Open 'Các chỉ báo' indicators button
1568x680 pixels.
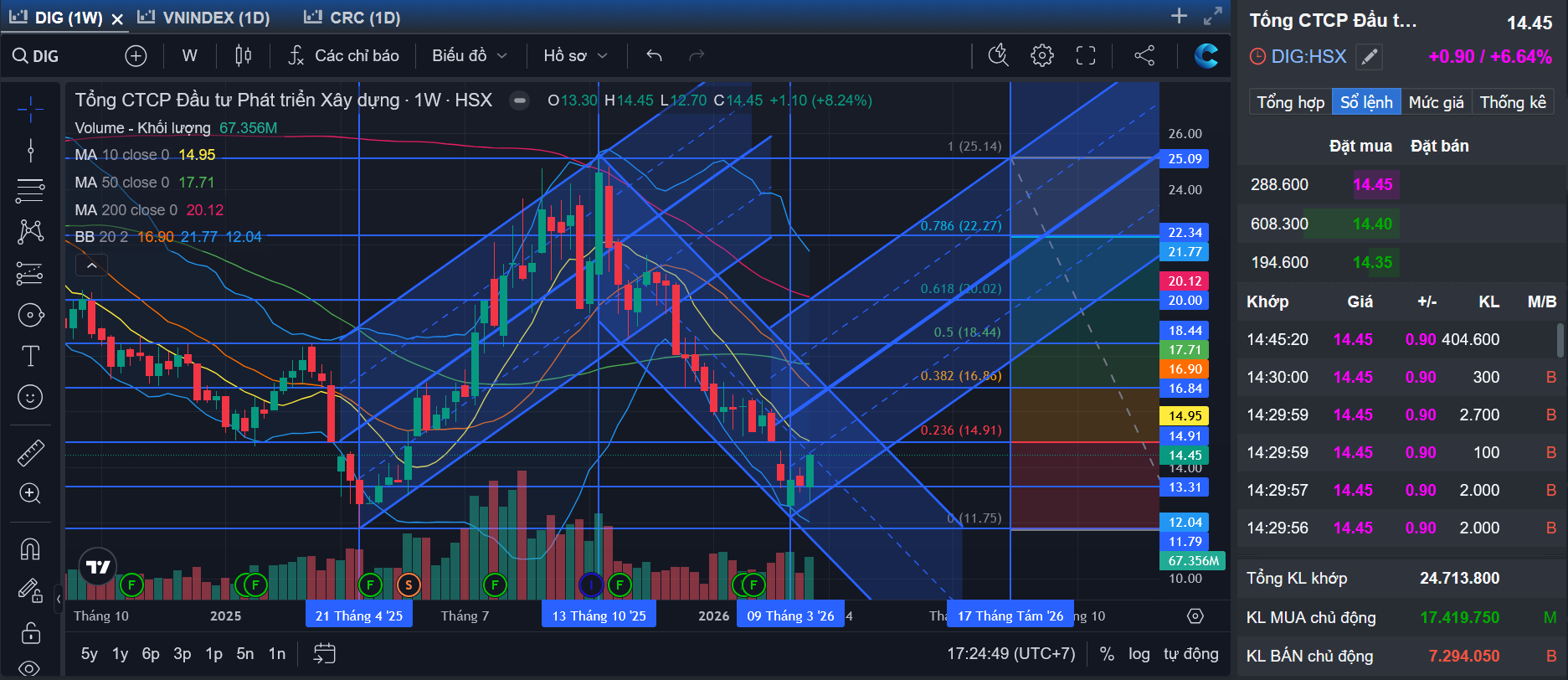[343, 56]
